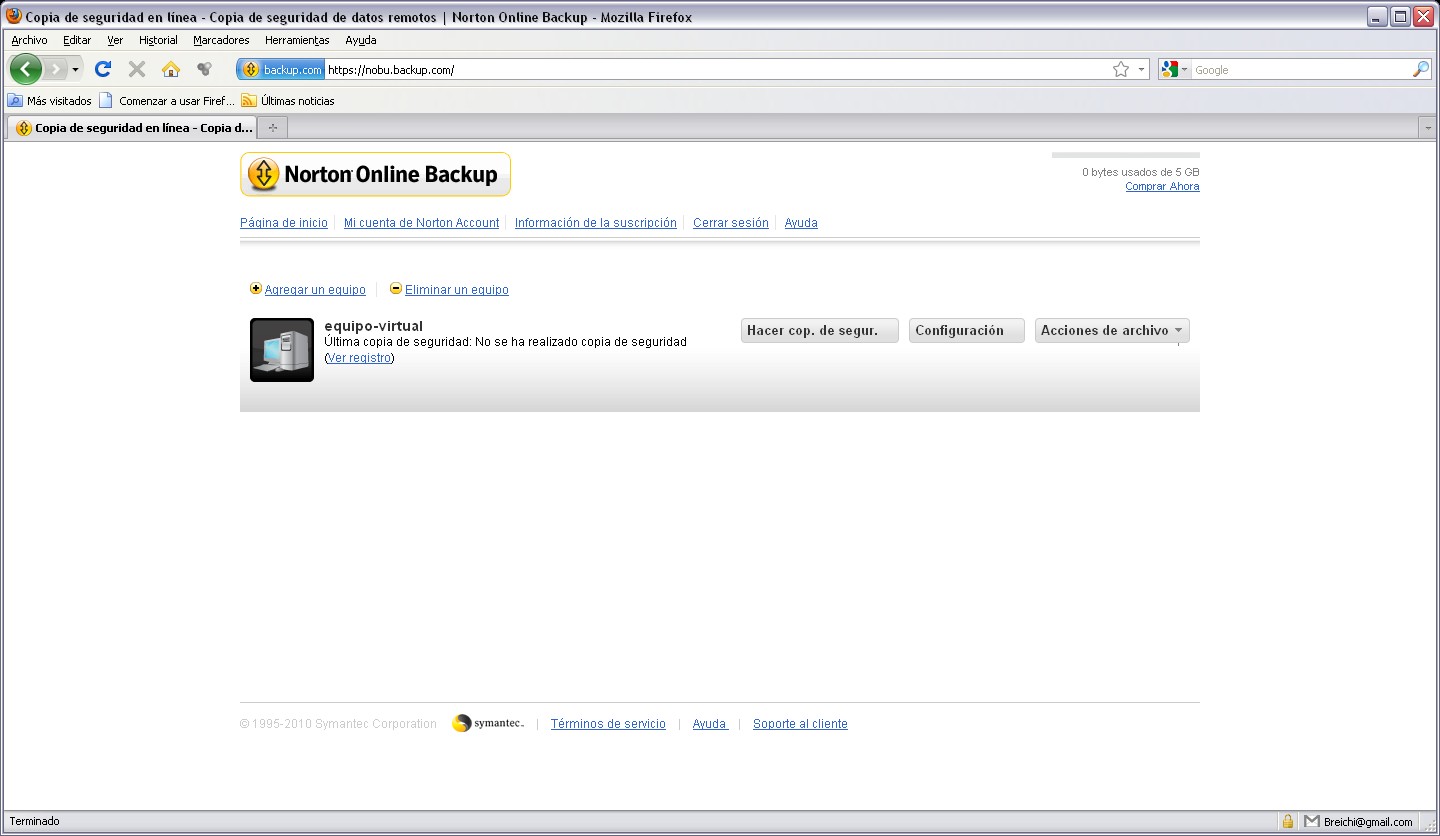
Task: Click the Configuración button
Action: tap(967, 331)
